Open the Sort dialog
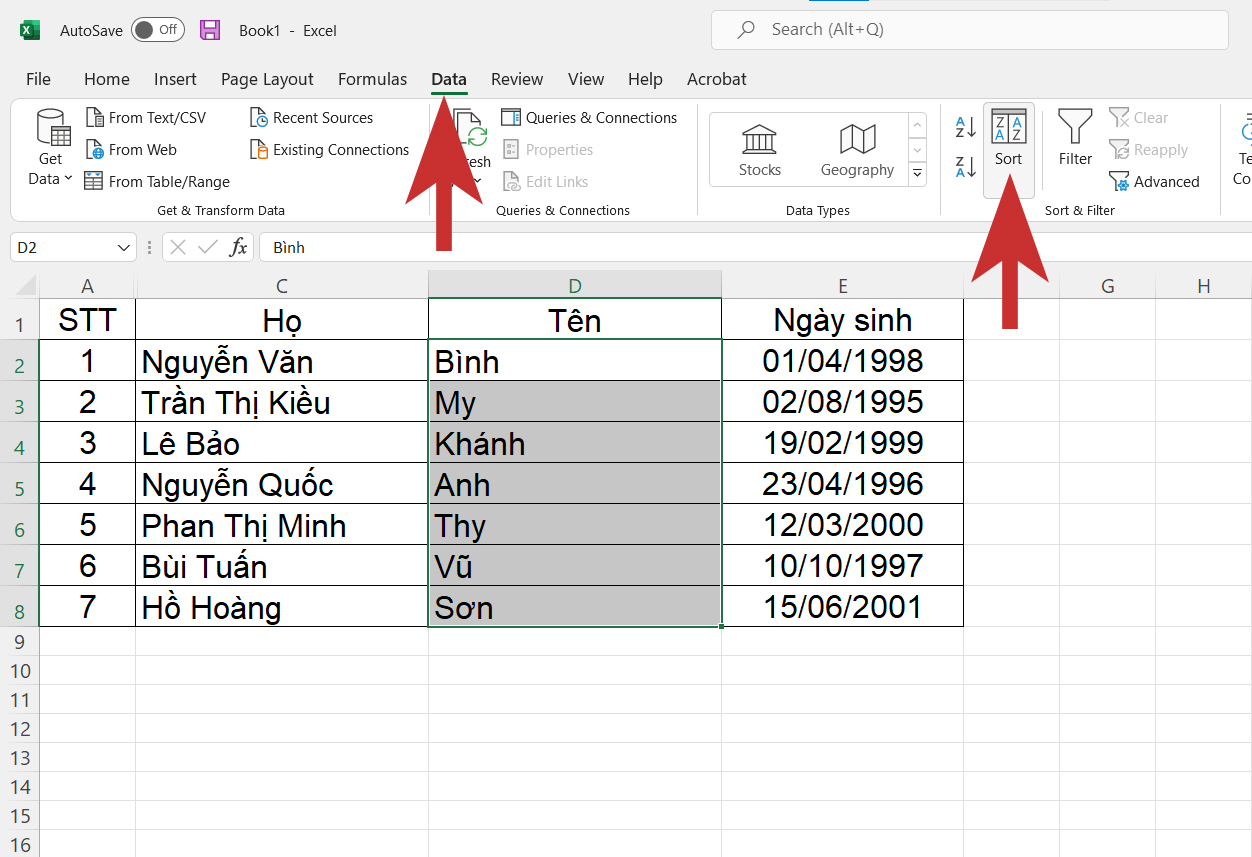The width and height of the screenshot is (1252, 857). [1008, 150]
